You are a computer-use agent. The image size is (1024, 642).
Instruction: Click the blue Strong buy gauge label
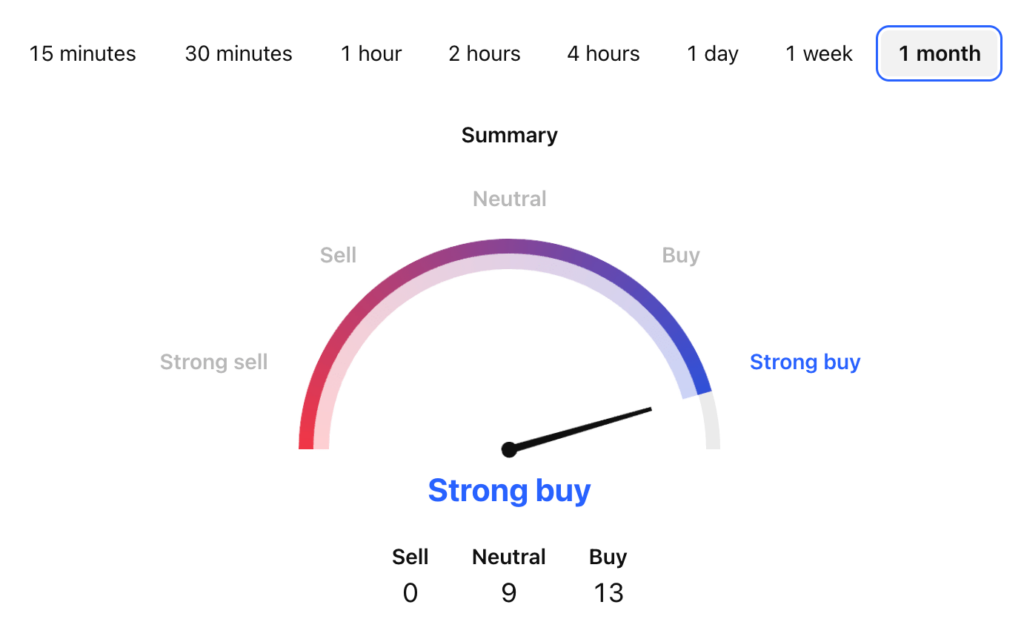[805, 362]
